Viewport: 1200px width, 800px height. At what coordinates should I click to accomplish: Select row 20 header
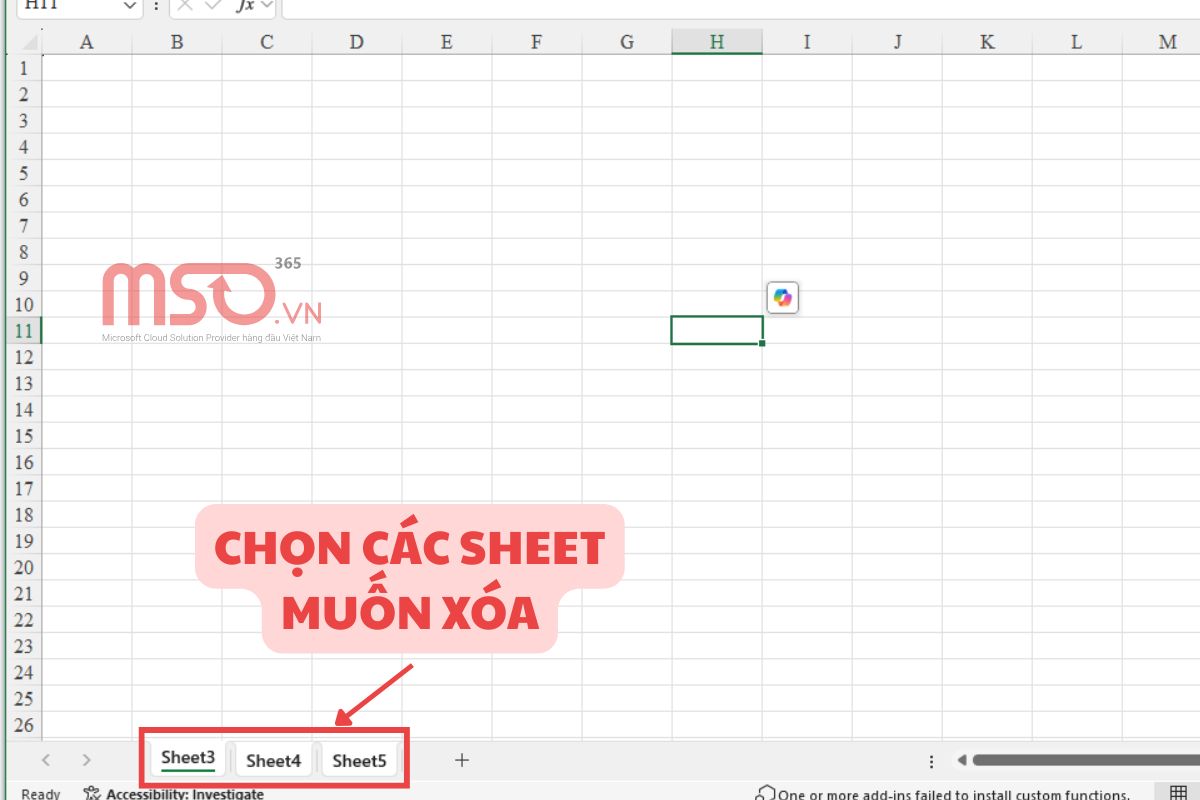click(25, 567)
